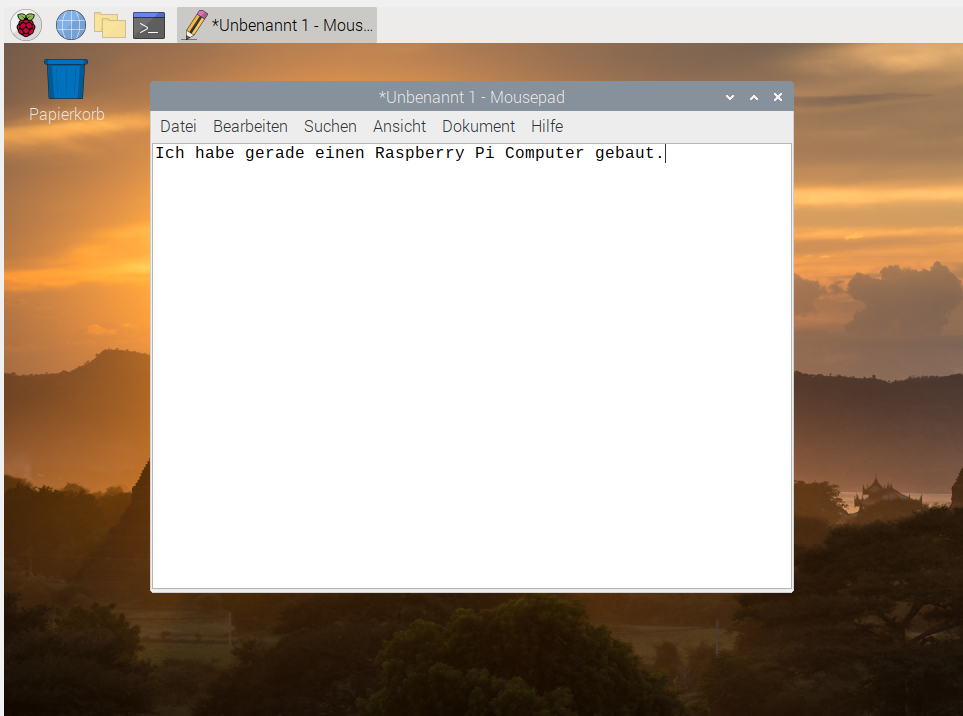
Task: Click the shade arrow in the Mousepad titlebar
Action: tap(729, 97)
